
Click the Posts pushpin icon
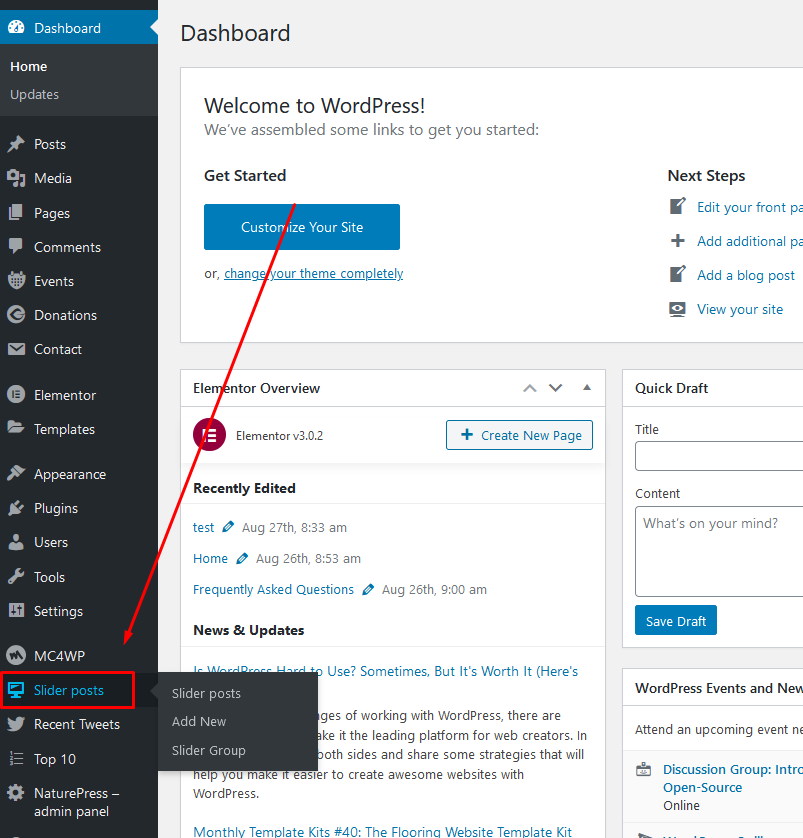click(x=16, y=144)
